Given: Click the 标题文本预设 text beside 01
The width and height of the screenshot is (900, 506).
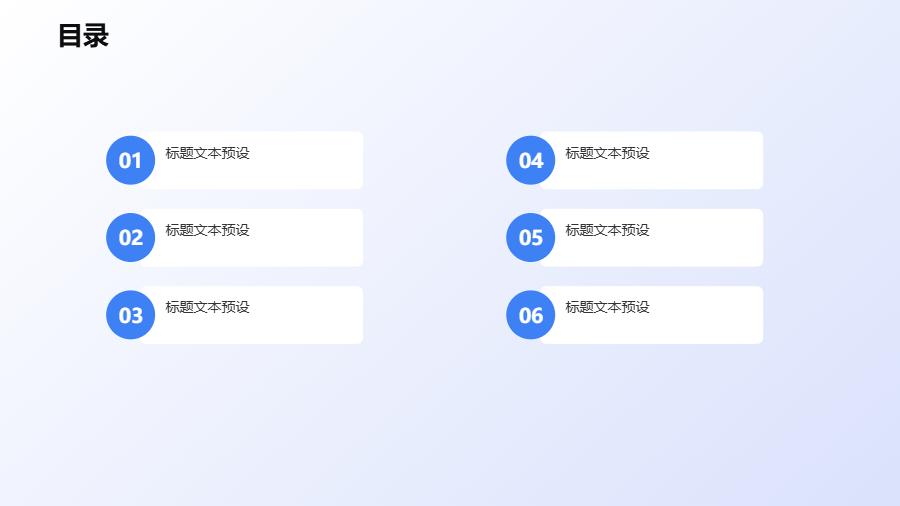Looking at the screenshot, I should (x=207, y=153).
